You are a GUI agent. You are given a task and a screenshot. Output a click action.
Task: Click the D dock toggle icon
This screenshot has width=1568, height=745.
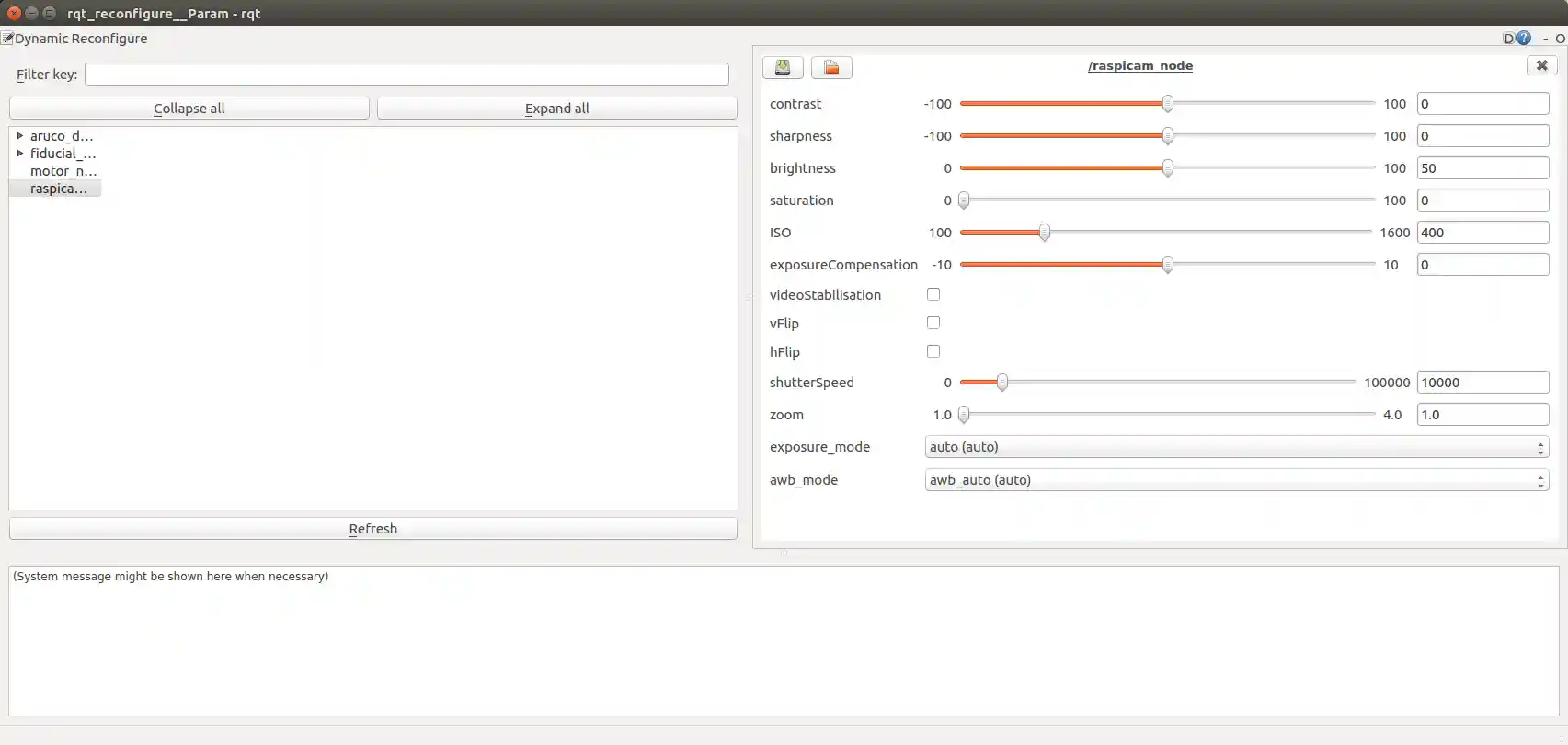pyautogui.click(x=1508, y=38)
